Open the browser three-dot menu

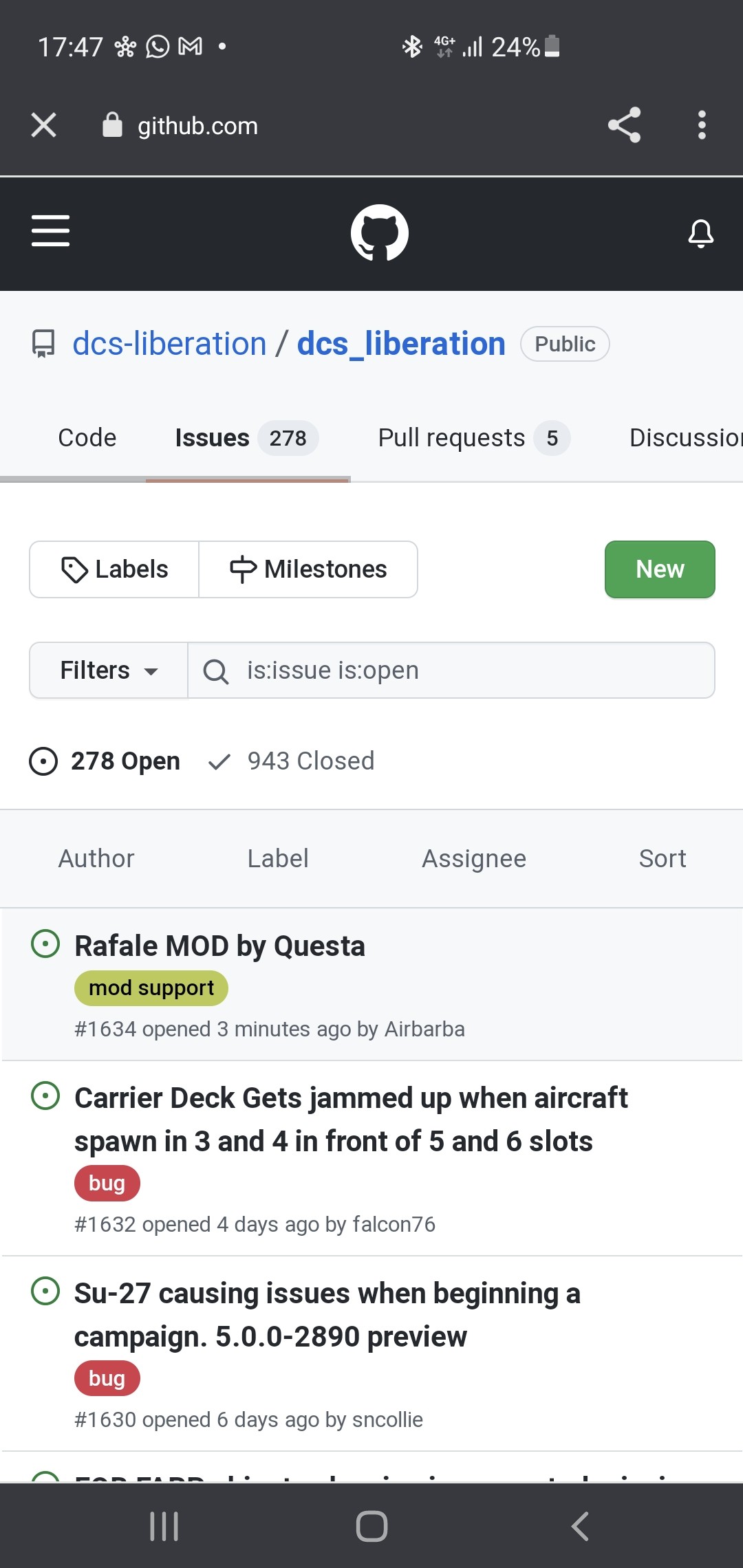(702, 125)
